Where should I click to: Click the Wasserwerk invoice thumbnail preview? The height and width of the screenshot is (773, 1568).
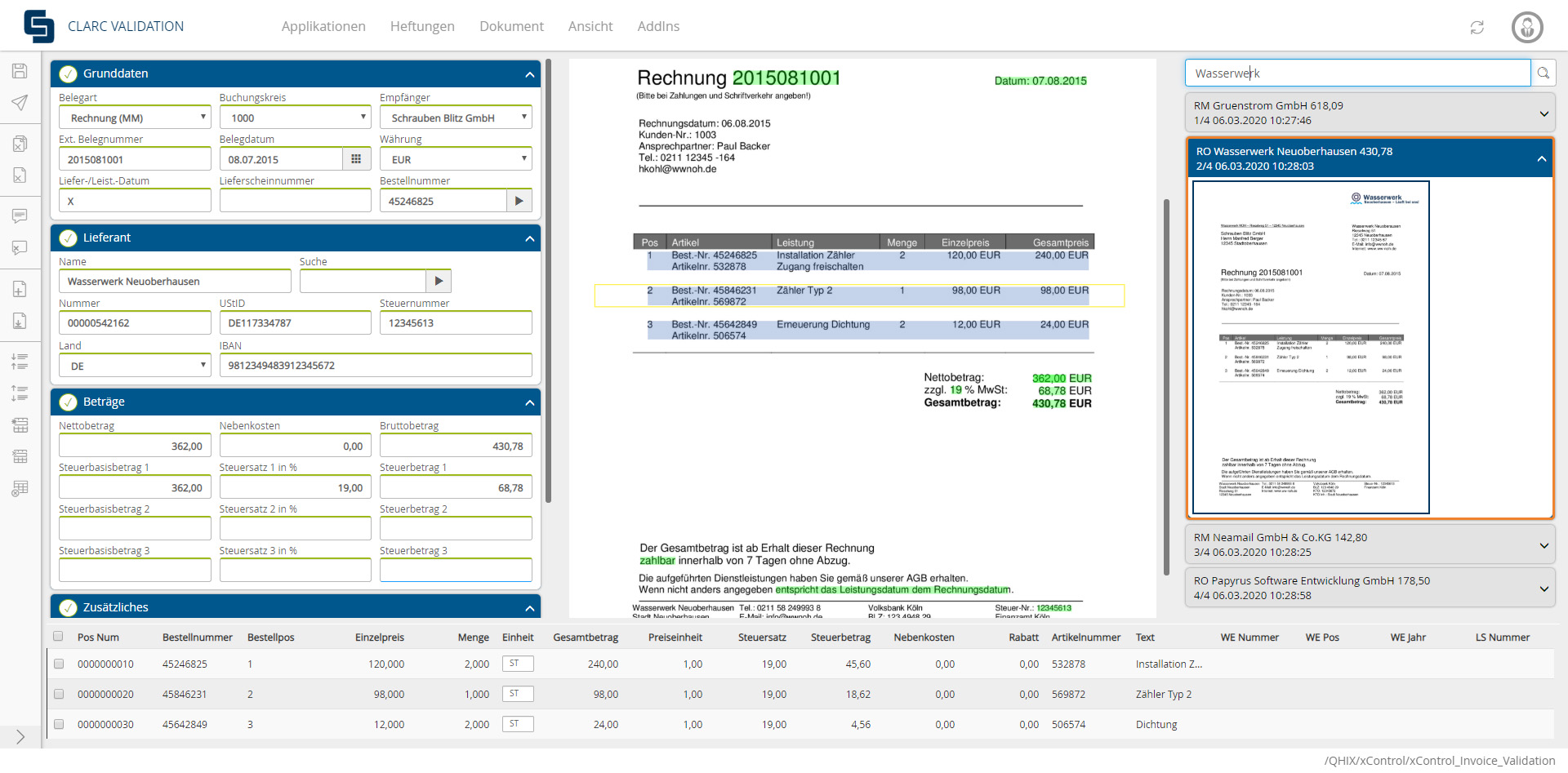(x=1311, y=347)
